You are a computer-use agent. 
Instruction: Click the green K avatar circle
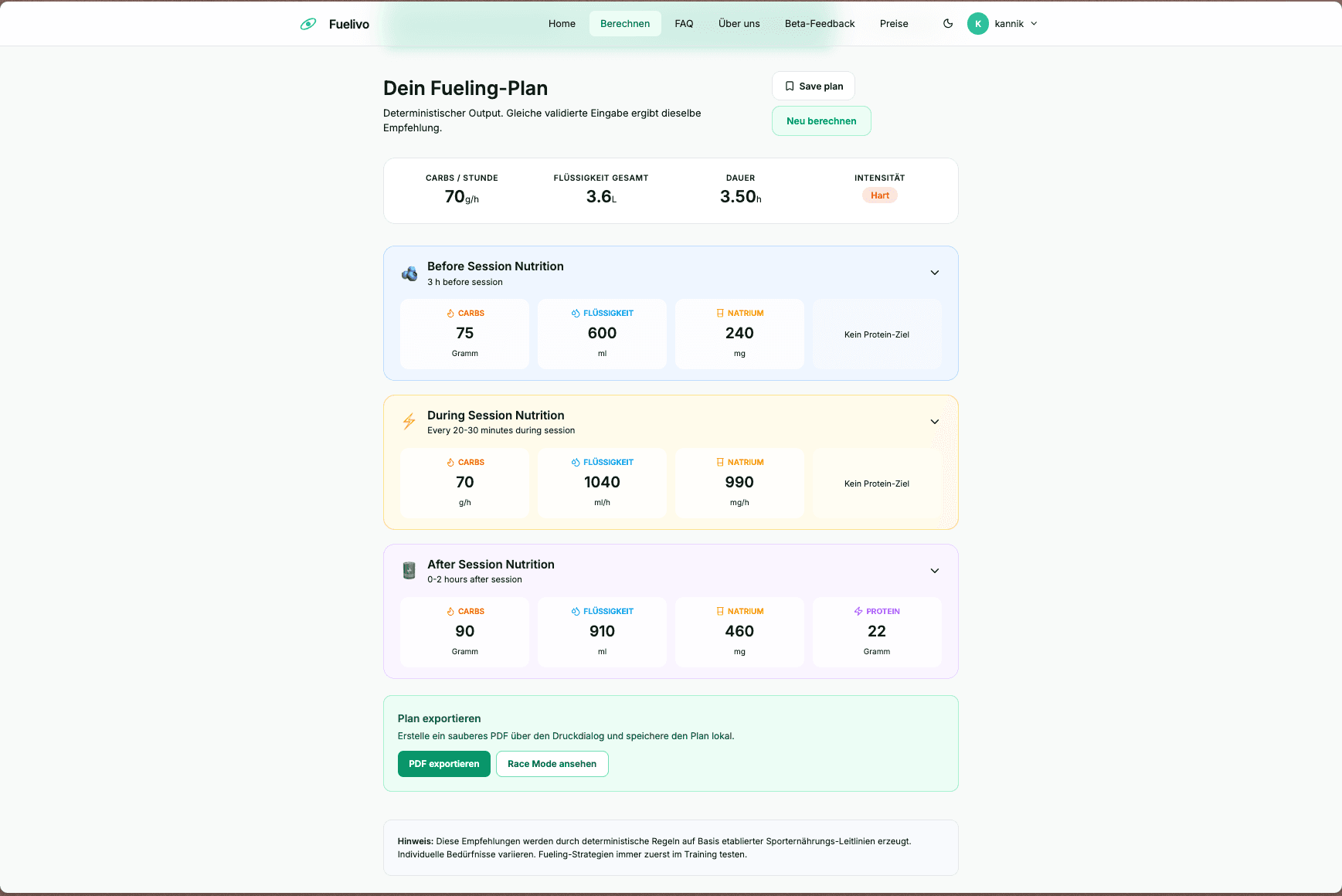[x=978, y=24]
